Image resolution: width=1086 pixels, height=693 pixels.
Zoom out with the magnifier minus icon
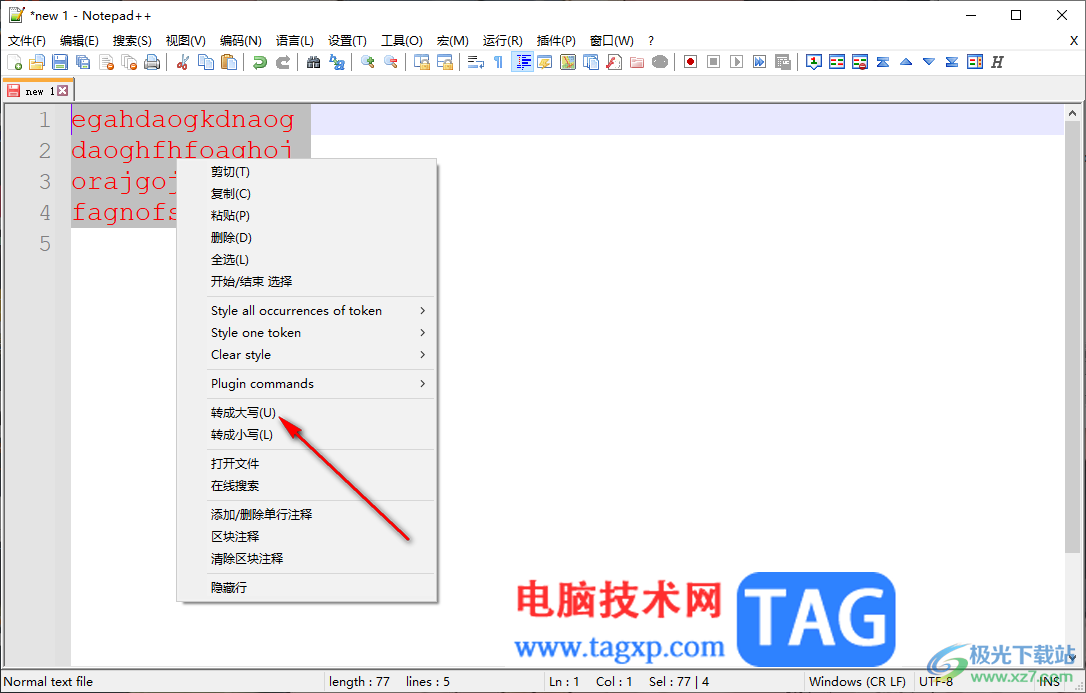pos(391,62)
